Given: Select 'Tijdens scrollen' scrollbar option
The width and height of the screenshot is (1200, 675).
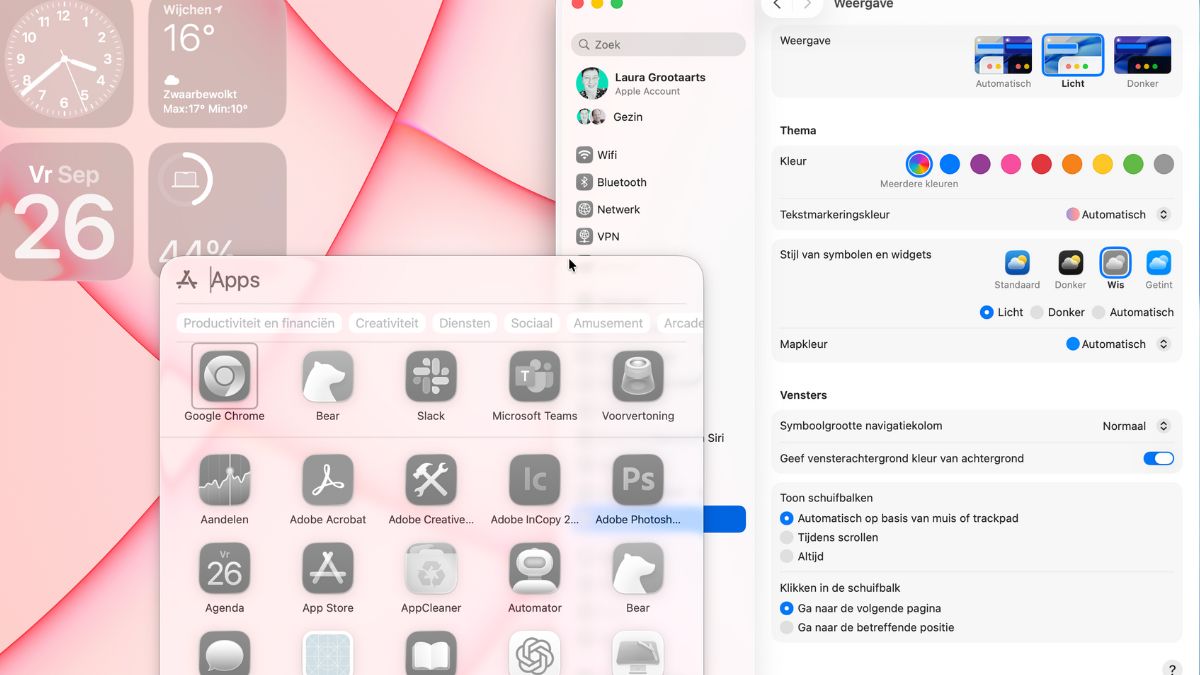Looking at the screenshot, I should pos(787,537).
